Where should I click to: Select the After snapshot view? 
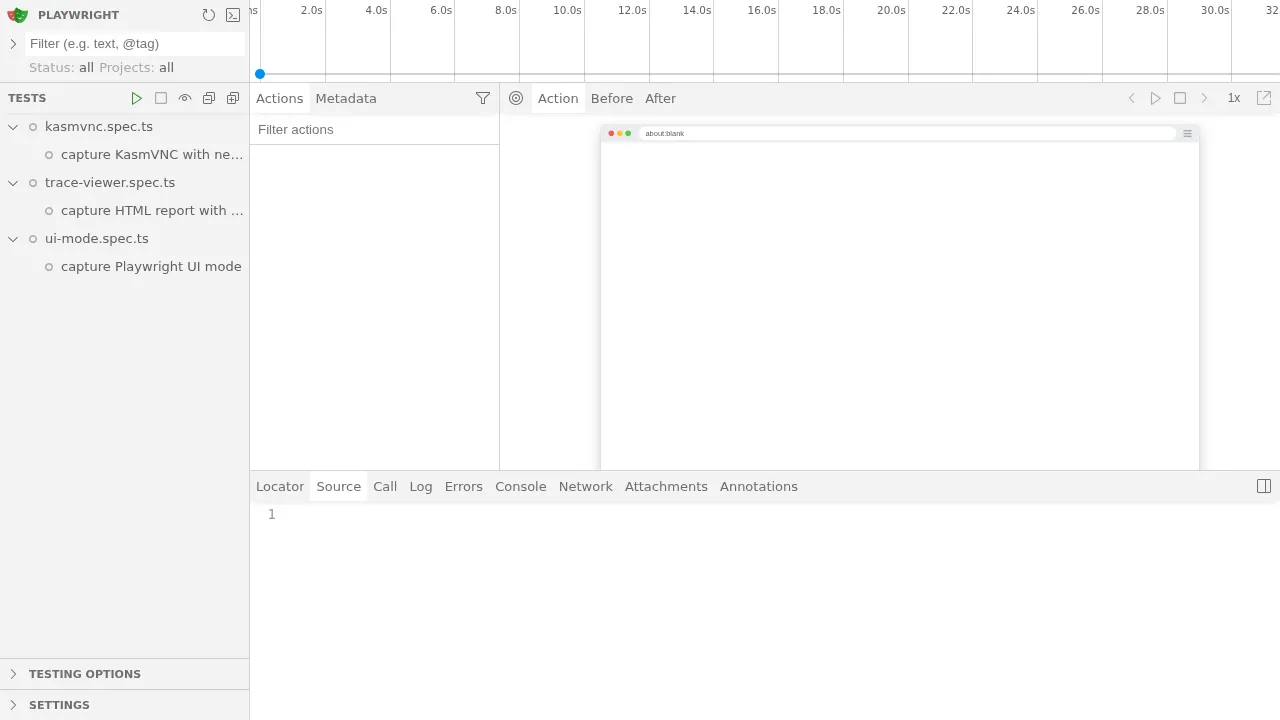click(x=660, y=98)
